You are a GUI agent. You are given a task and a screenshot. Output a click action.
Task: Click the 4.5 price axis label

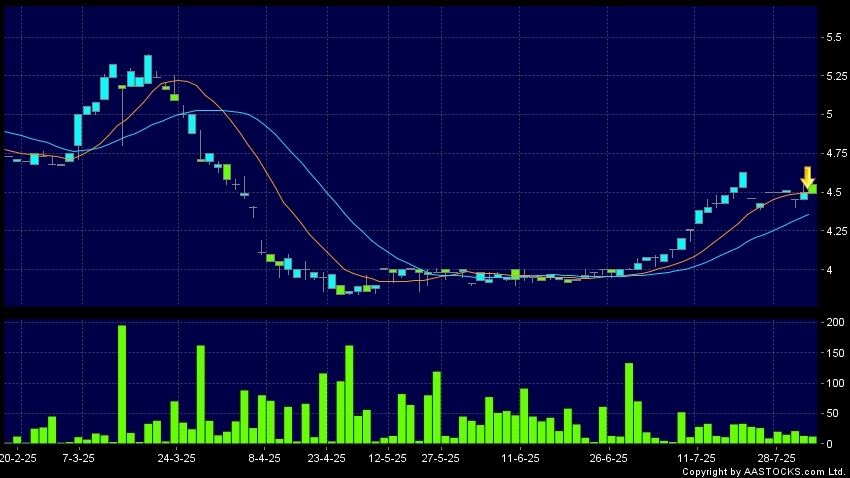pos(834,193)
